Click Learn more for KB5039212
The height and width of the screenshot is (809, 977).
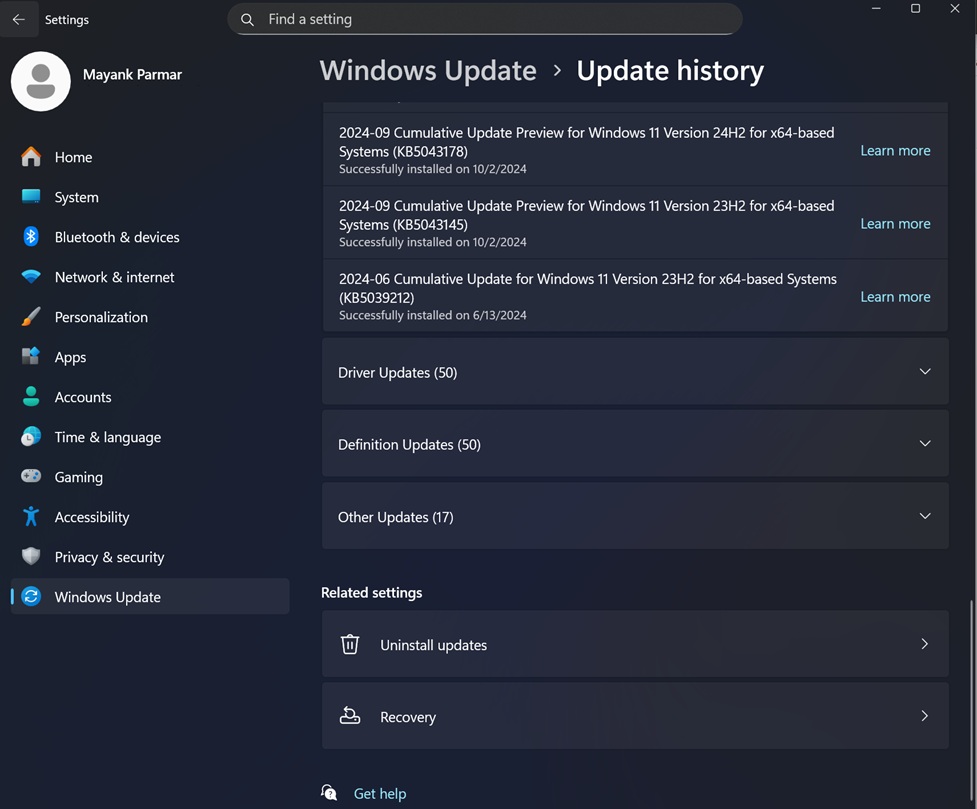tap(895, 297)
